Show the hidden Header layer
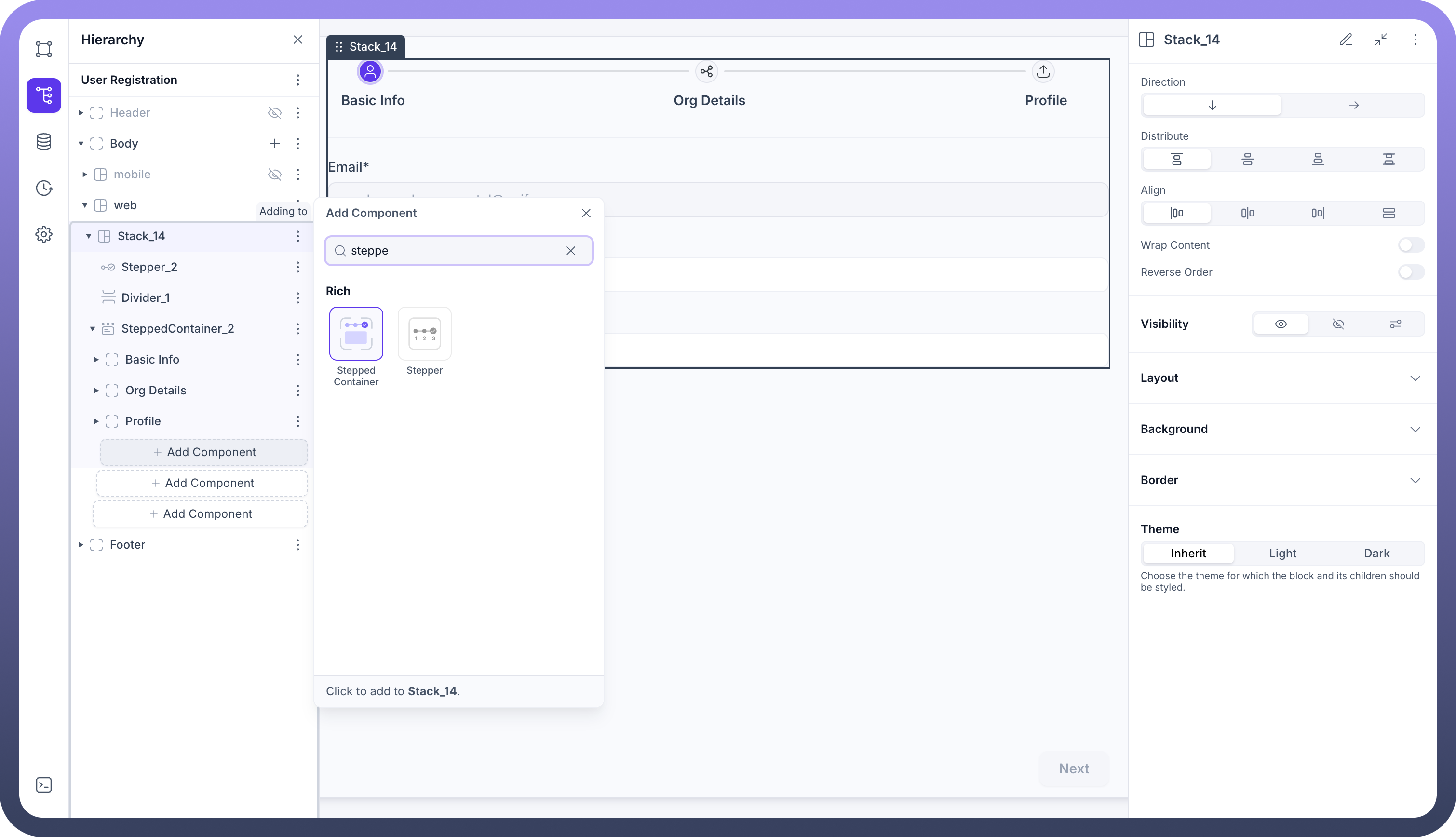The width and height of the screenshot is (1456, 837). tap(275, 113)
